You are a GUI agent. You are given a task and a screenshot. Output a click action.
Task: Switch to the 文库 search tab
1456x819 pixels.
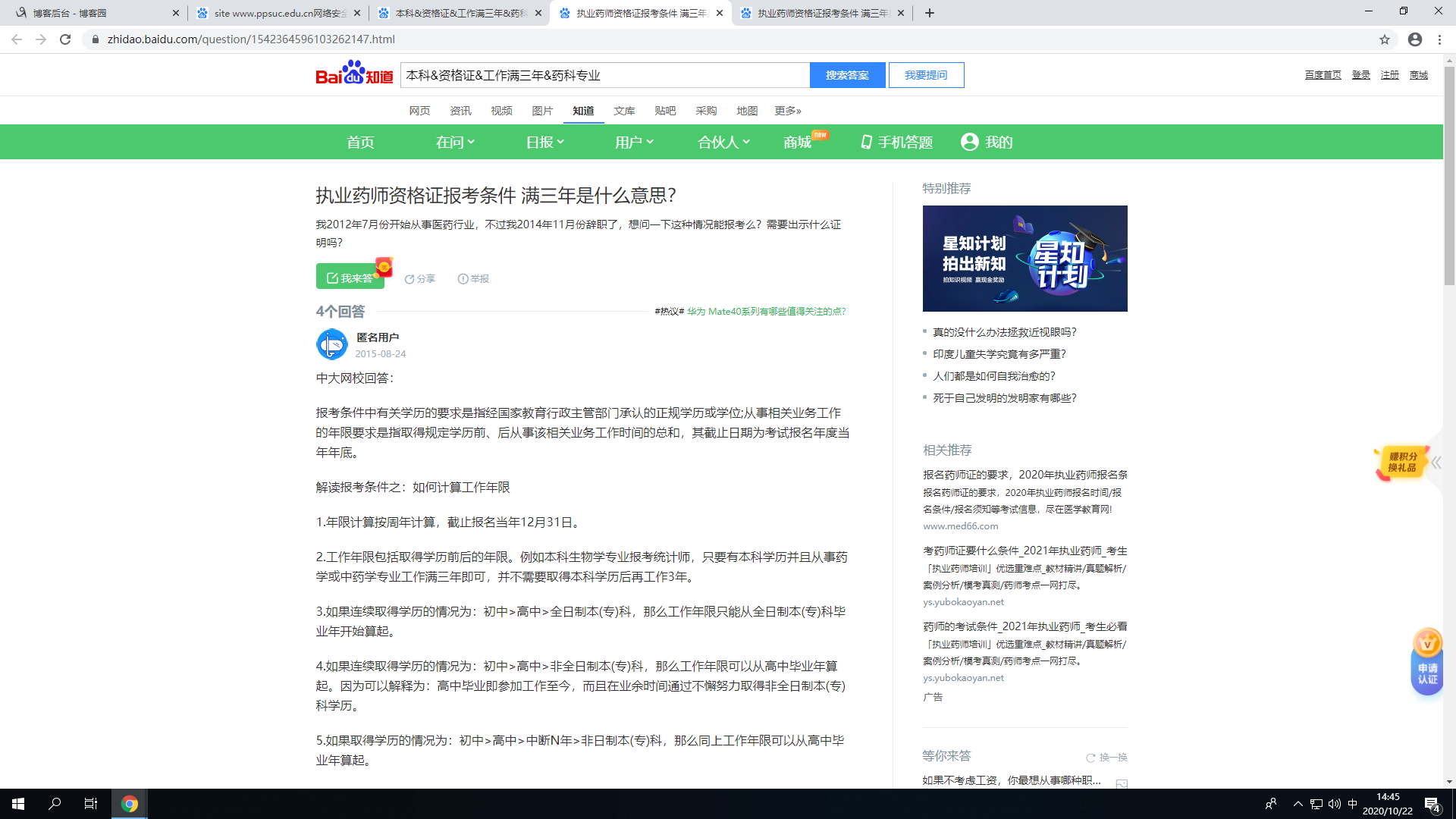coord(624,111)
